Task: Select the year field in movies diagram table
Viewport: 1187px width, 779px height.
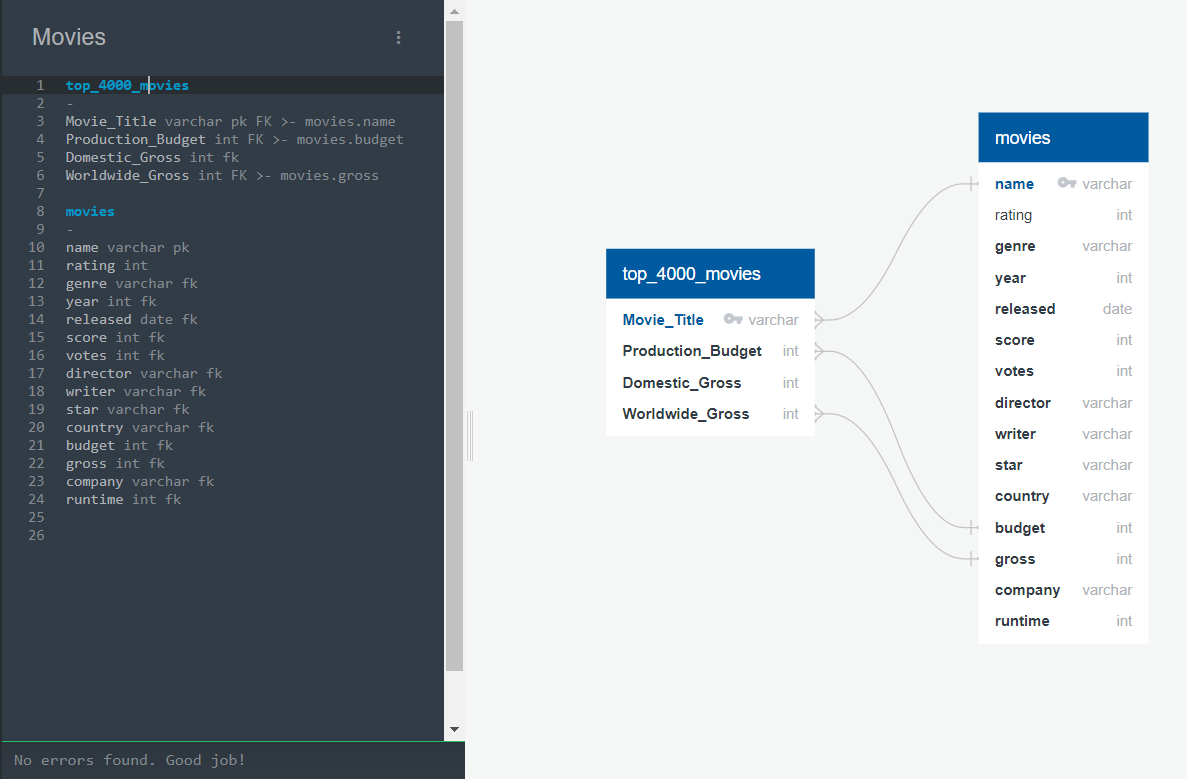Action: 1063,278
